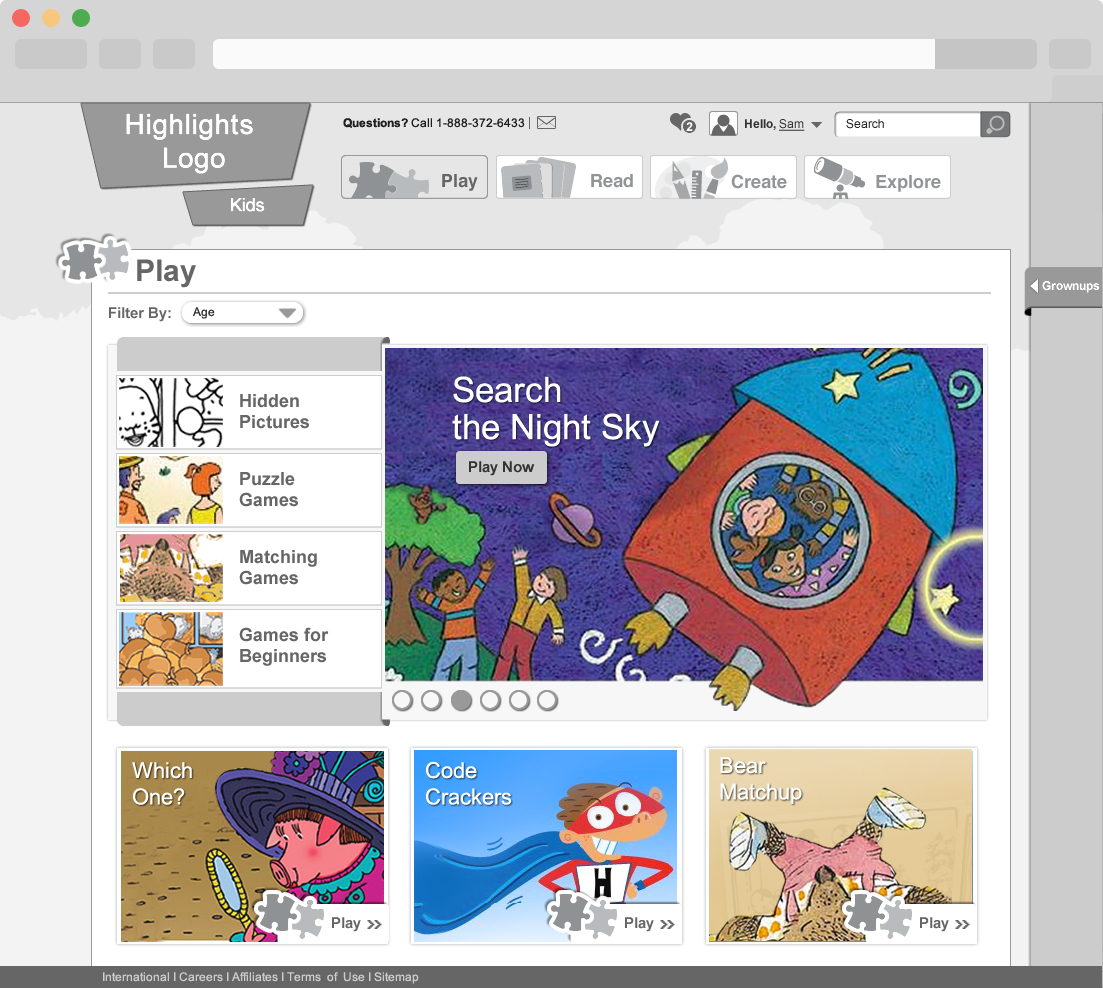Click puzzle icon on Bear Matchup card

[x=877, y=914]
